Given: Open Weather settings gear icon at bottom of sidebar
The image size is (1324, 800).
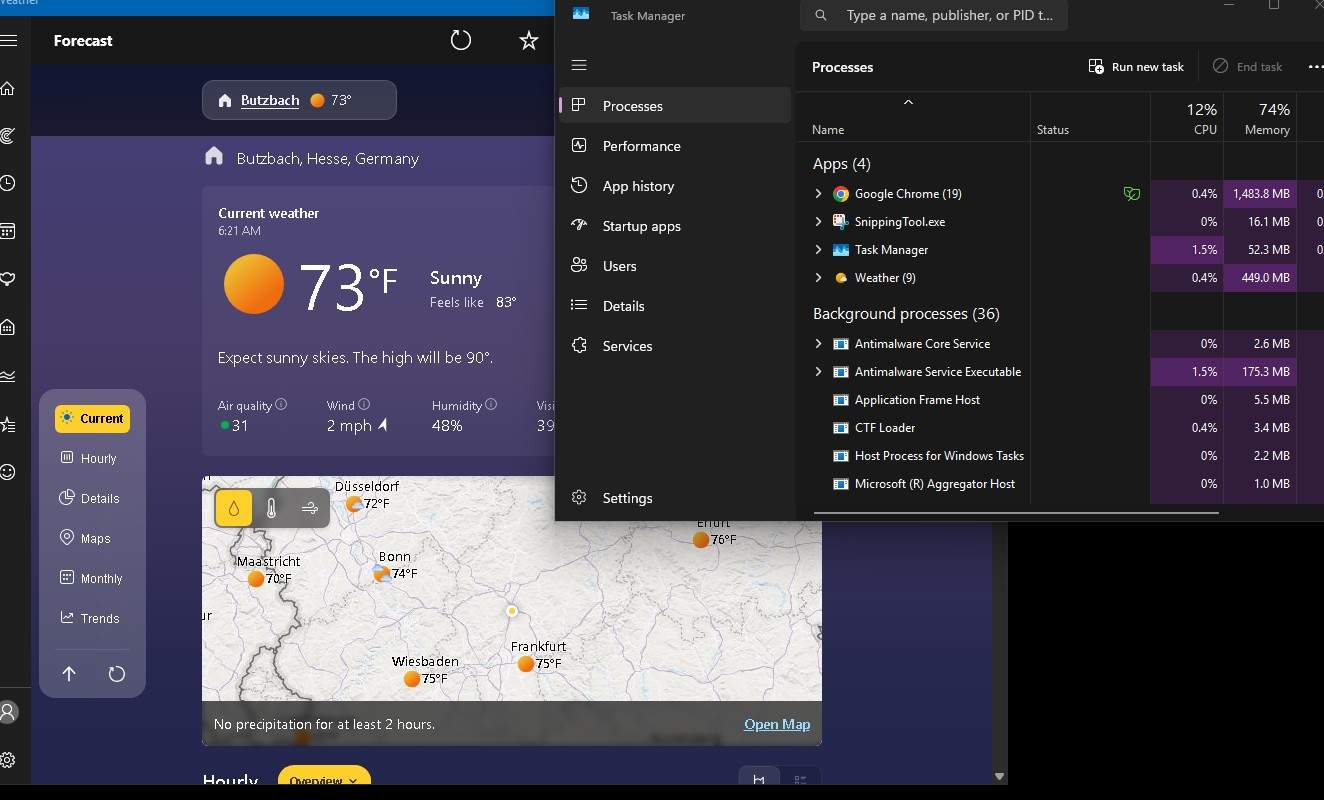Looking at the screenshot, I should [7, 760].
